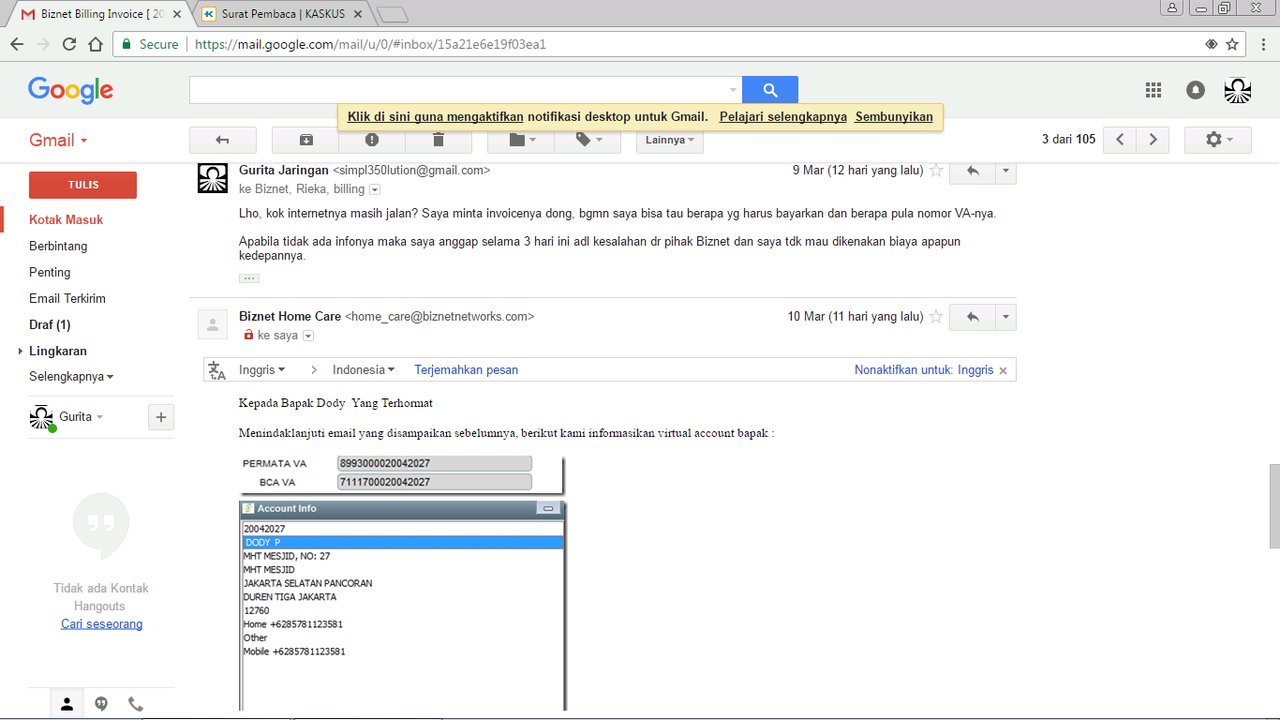This screenshot has width=1280, height=720.
Task: Open Google notifications bell
Action: pyautogui.click(x=1195, y=90)
